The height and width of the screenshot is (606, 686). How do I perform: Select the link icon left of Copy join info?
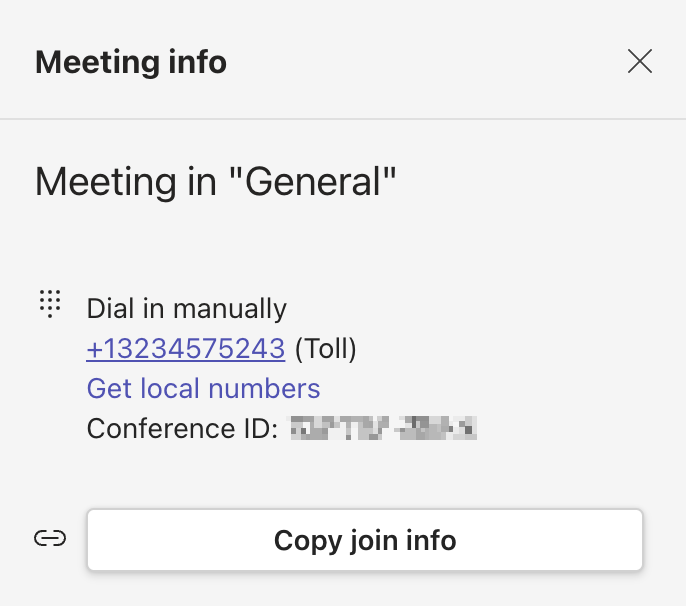(x=50, y=539)
